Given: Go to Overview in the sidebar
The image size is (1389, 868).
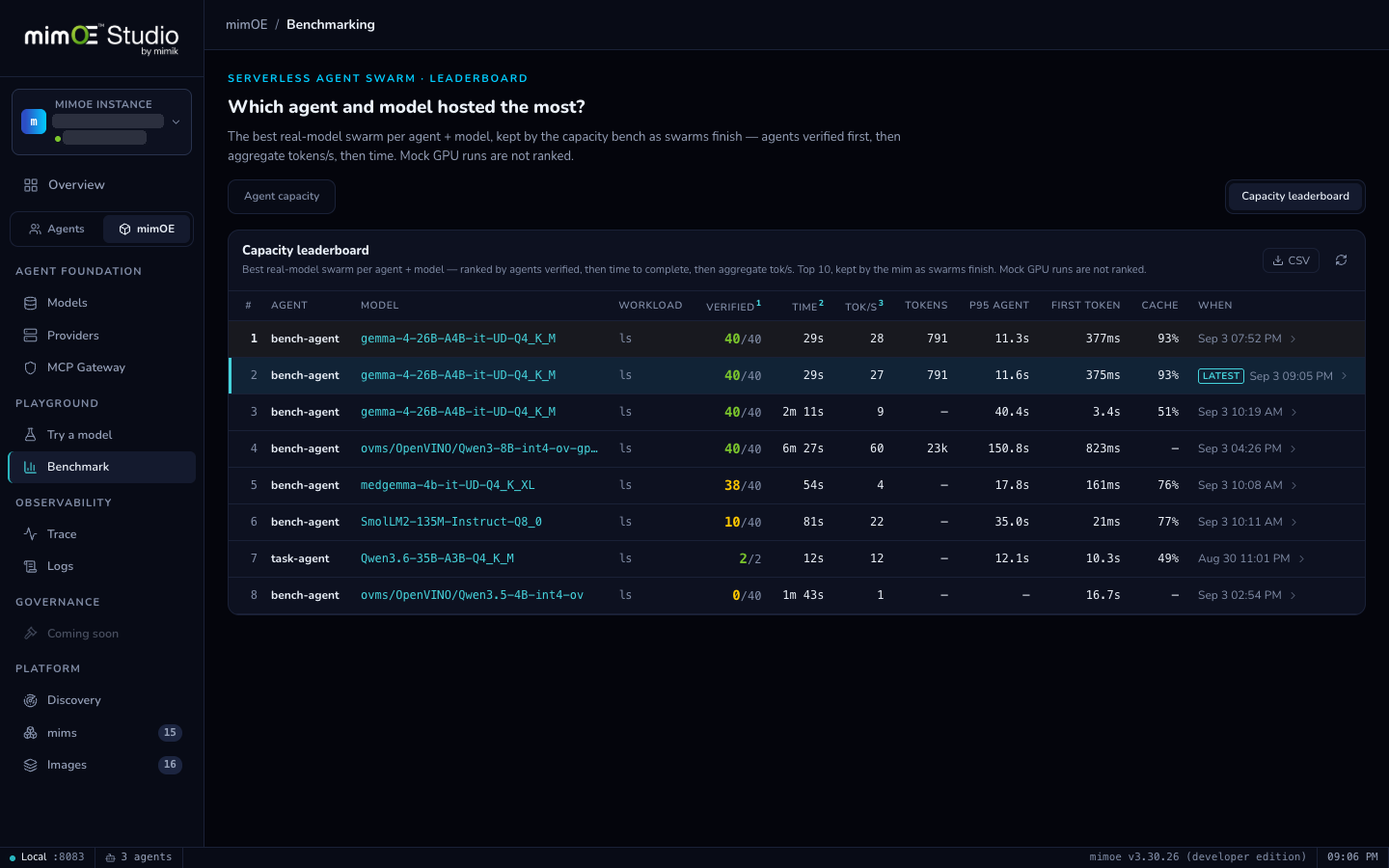Looking at the screenshot, I should point(101,185).
